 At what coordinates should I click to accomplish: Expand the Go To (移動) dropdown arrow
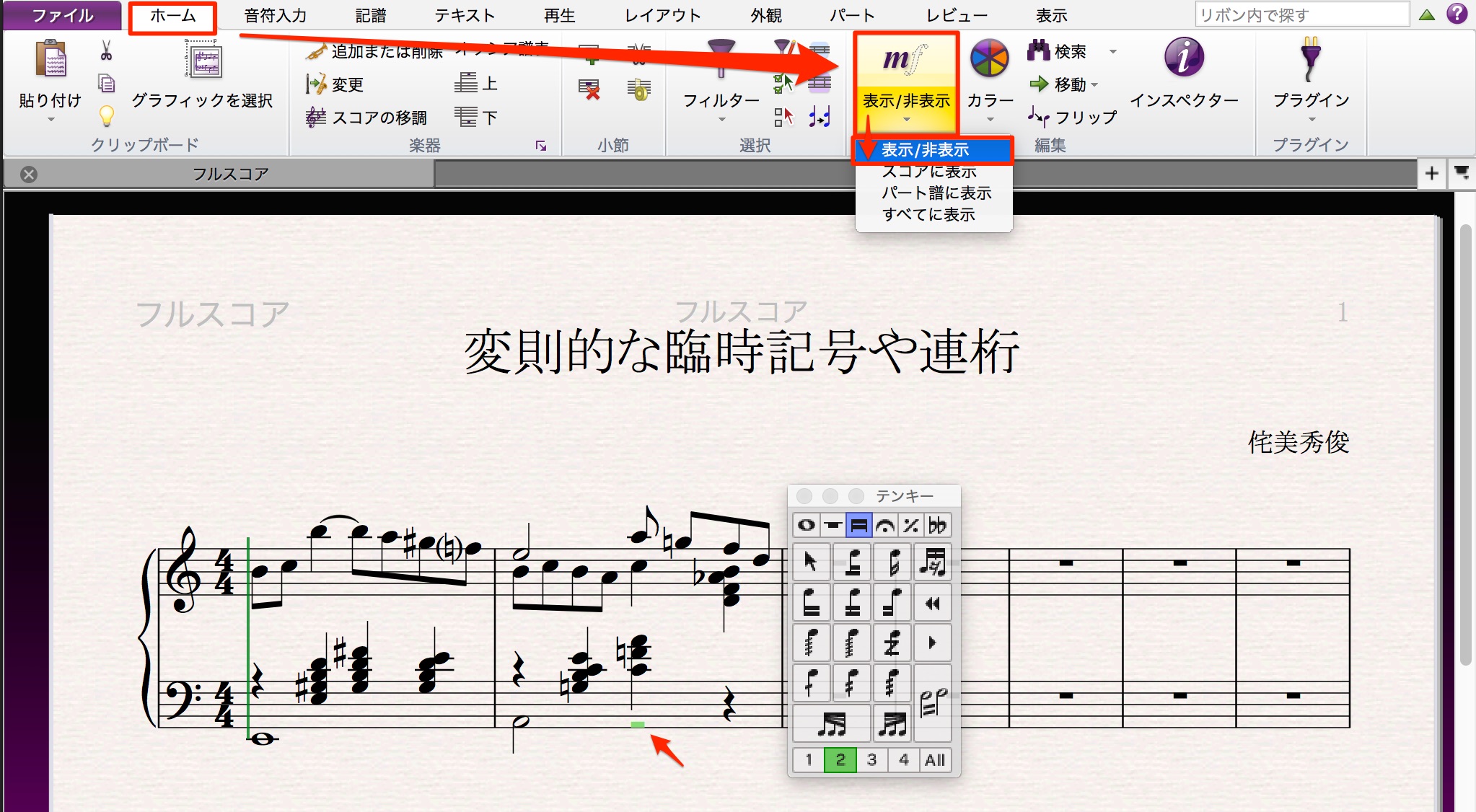pos(1094,85)
